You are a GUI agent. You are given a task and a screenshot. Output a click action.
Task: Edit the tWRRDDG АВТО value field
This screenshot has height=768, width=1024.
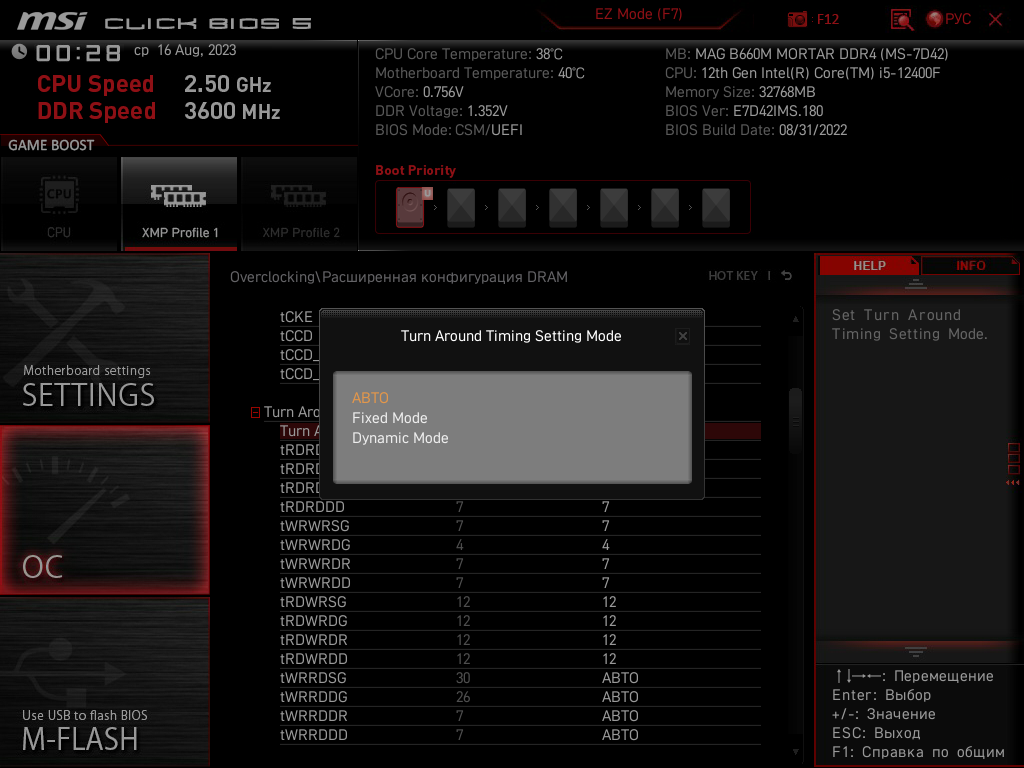pos(620,697)
